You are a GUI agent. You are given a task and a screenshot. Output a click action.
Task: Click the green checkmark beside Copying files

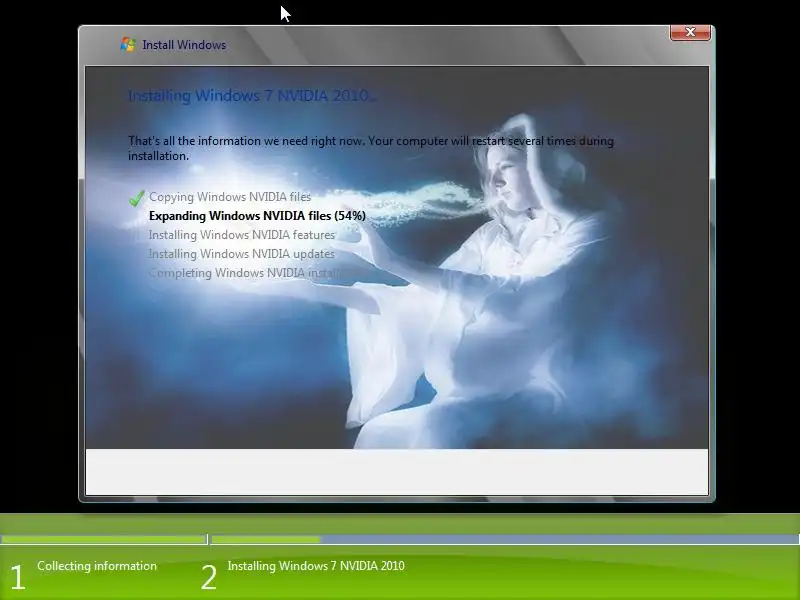tap(137, 197)
